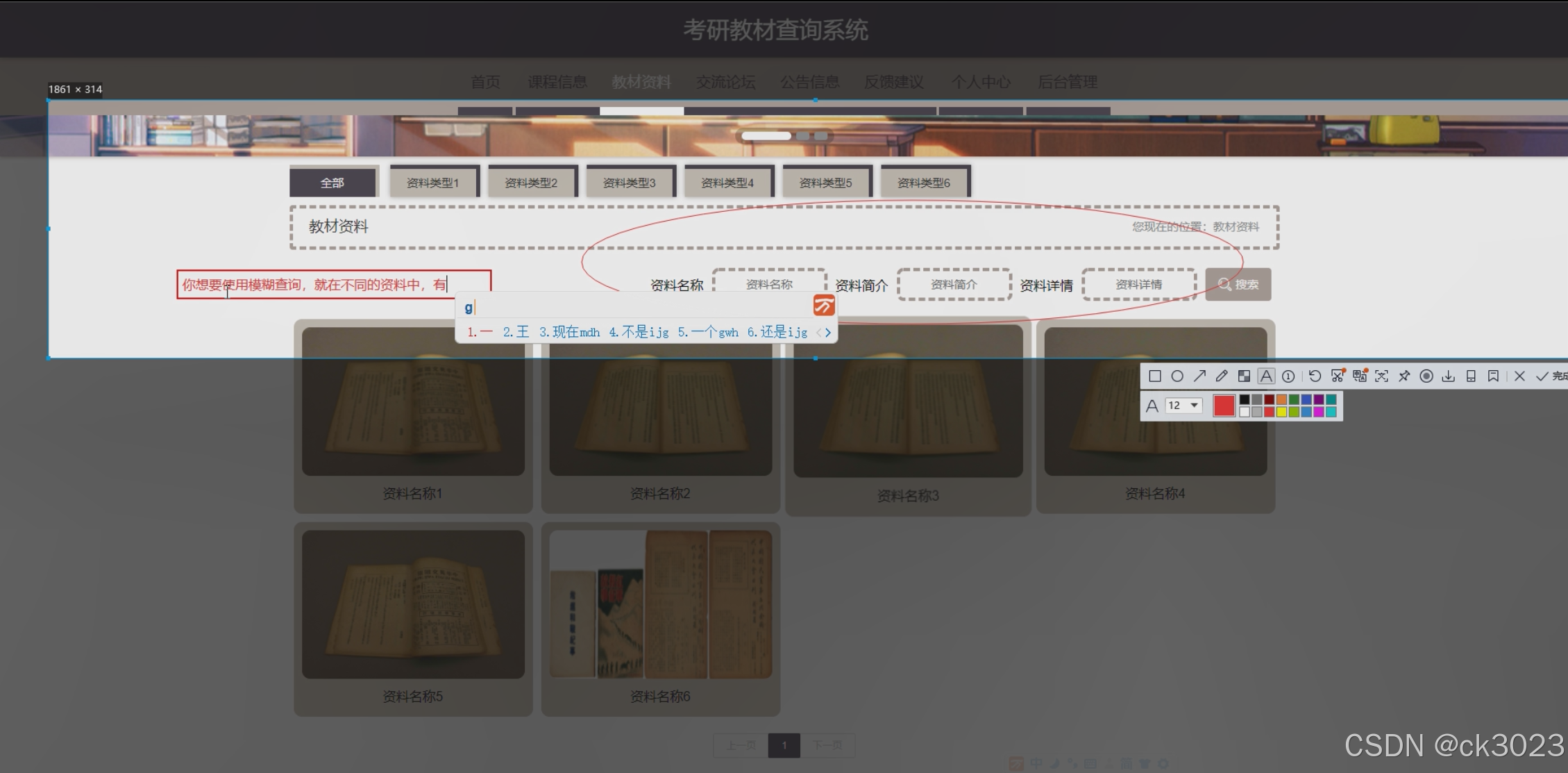
Task: Pick the black color swatch
Action: 1245,399
